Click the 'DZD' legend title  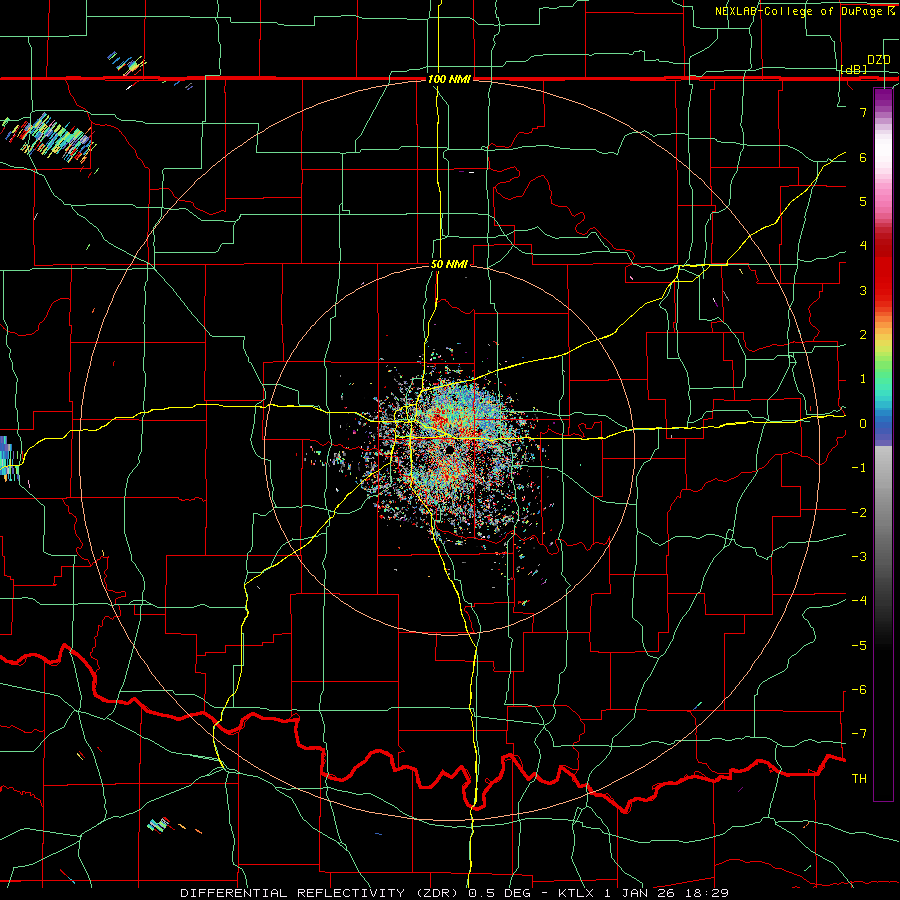coord(879,60)
